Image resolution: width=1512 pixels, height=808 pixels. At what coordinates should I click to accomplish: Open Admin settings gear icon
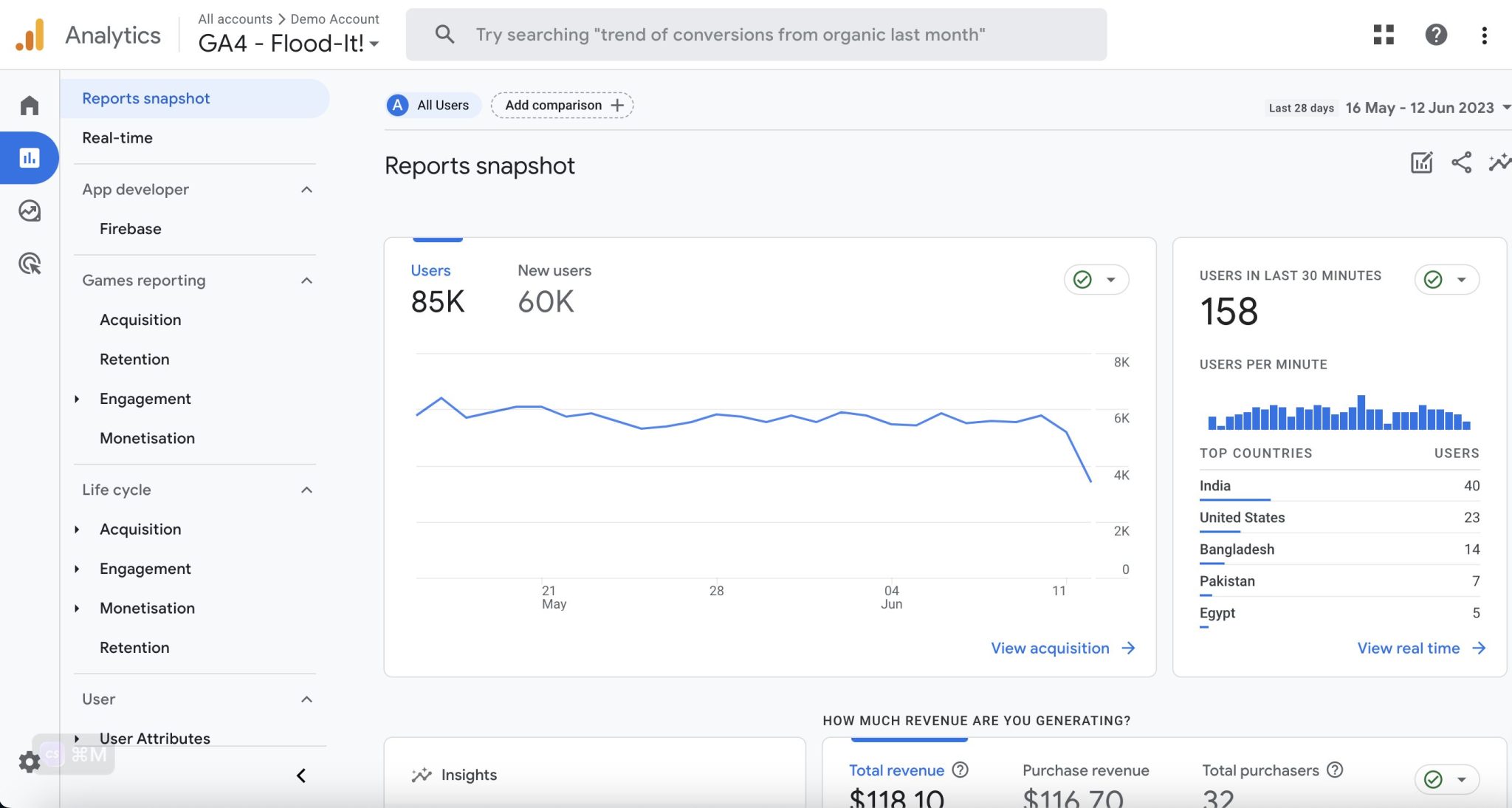tap(29, 761)
